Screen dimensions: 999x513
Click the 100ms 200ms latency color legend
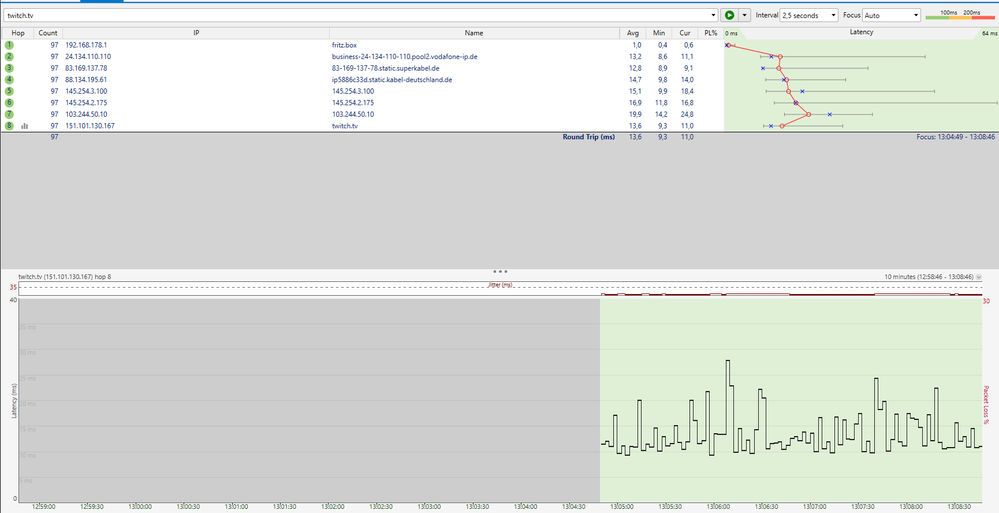click(x=959, y=15)
